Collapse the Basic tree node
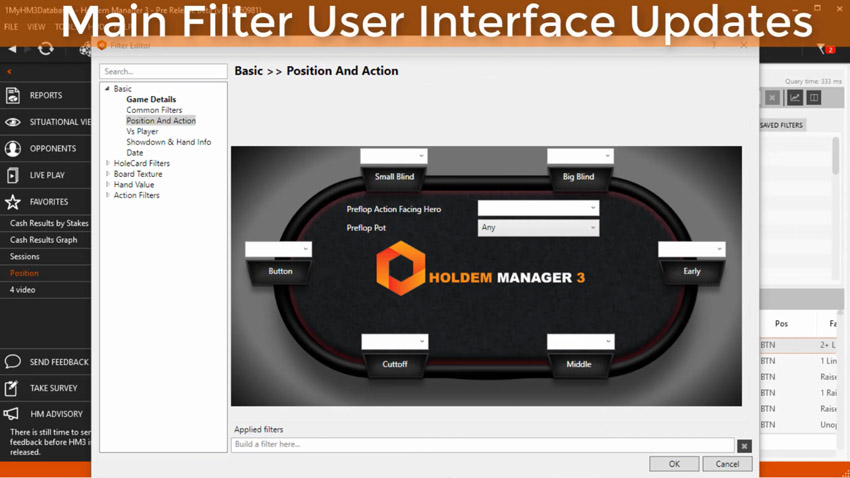Image resolution: width=850 pixels, height=478 pixels. click(x=107, y=88)
